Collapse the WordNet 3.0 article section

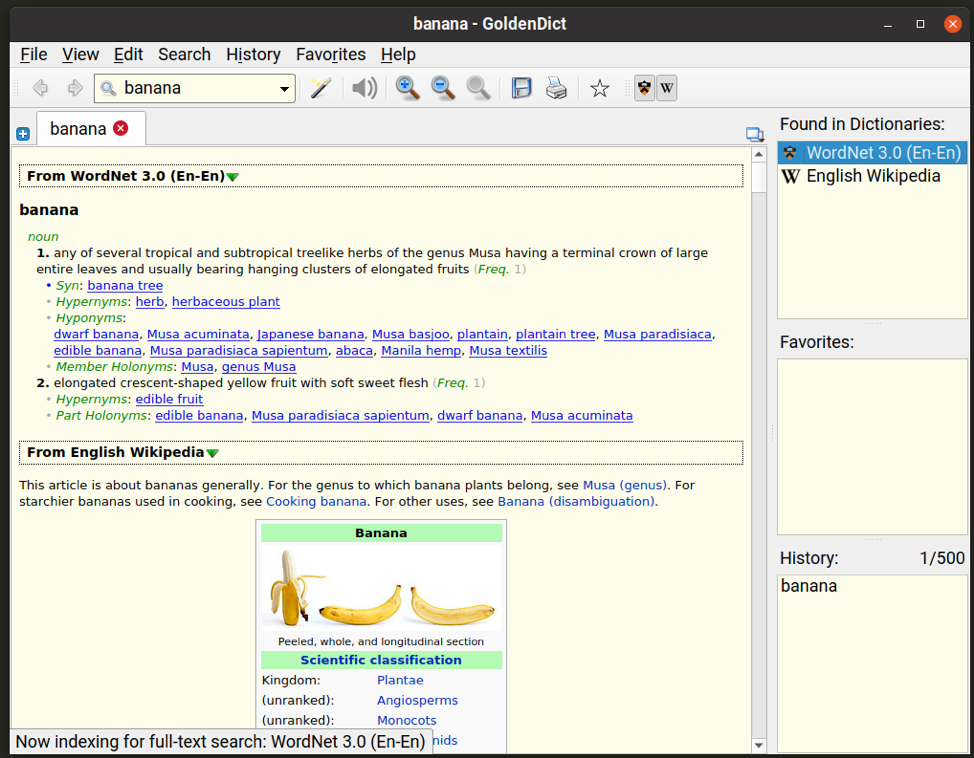coord(233,177)
